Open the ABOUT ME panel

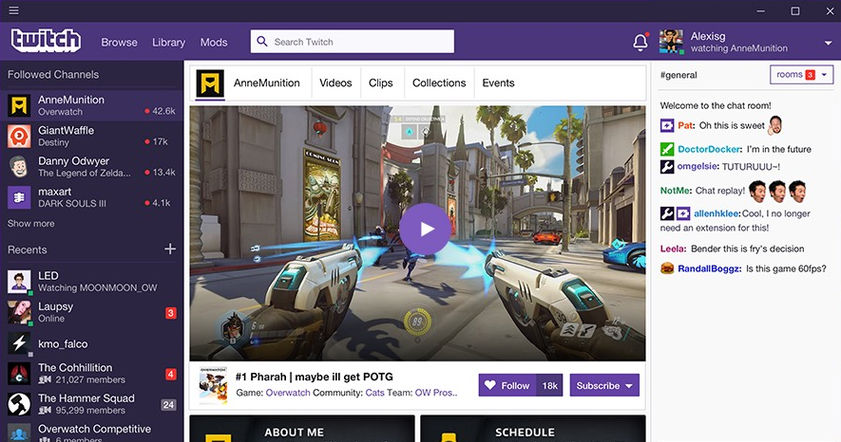[302, 428]
